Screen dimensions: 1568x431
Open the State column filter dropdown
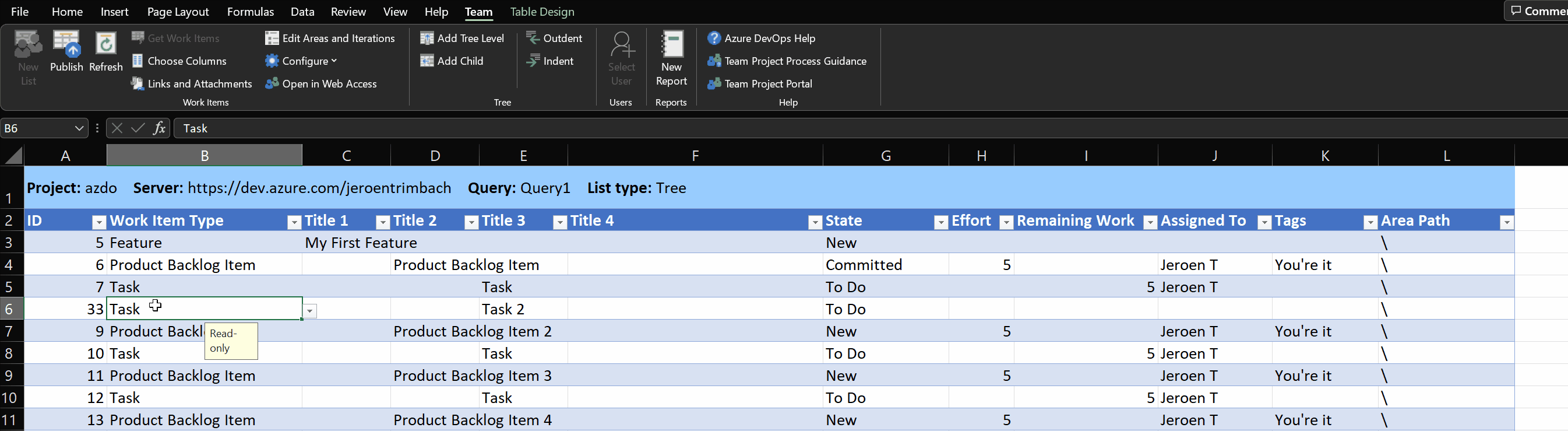tap(940, 223)
